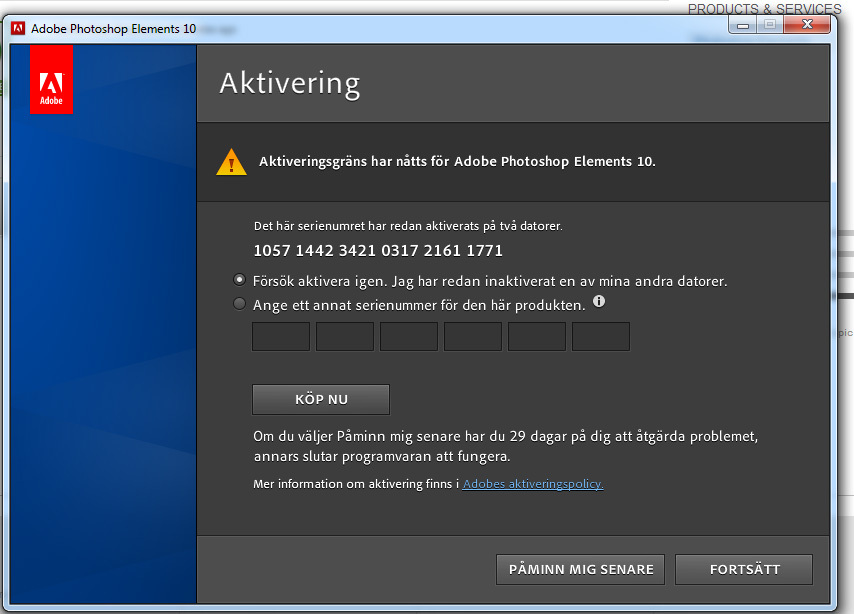Click the FORTSÄTT button
The height and width of the screenshot is (614, 854).
[x=744, y=569]
